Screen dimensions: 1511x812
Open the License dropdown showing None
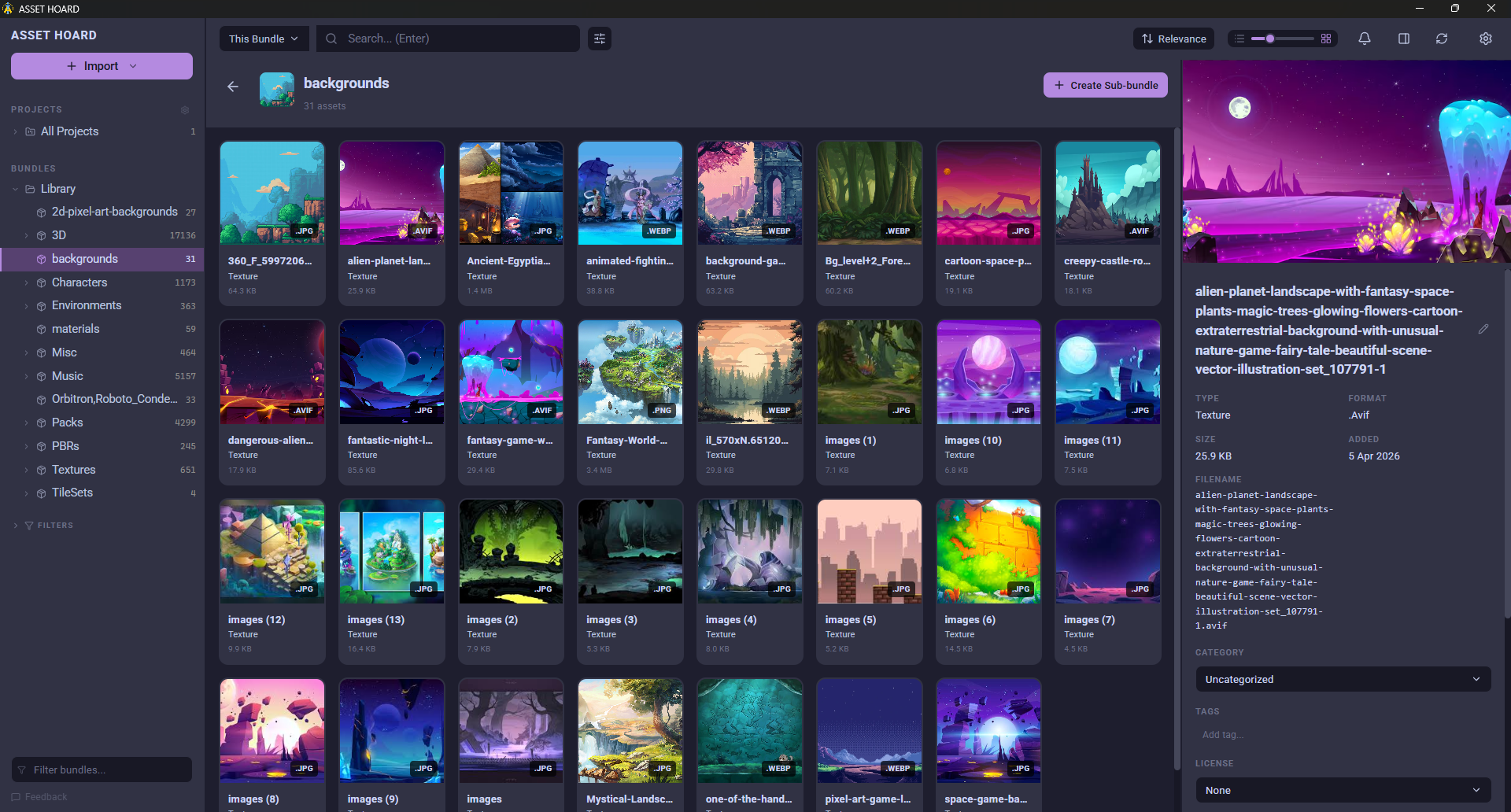pos(1342,790)
